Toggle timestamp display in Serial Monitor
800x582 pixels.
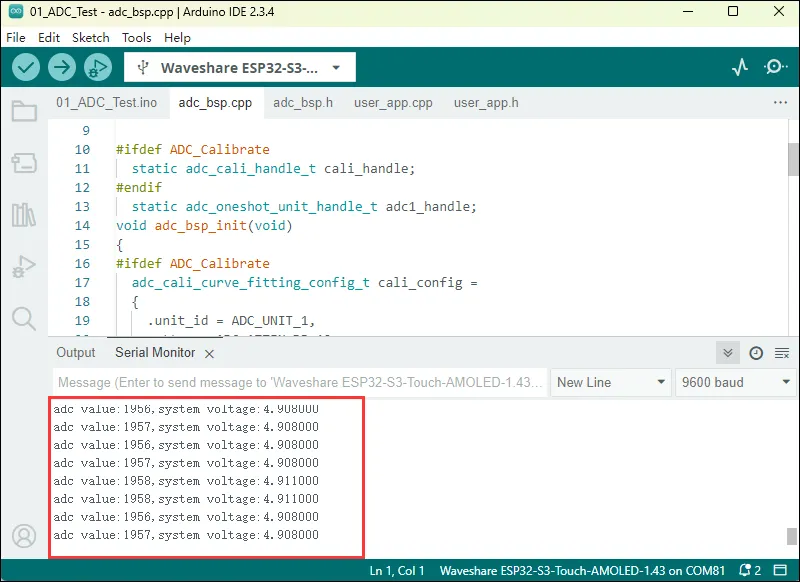pyautogui.click(x=756, y=353)
